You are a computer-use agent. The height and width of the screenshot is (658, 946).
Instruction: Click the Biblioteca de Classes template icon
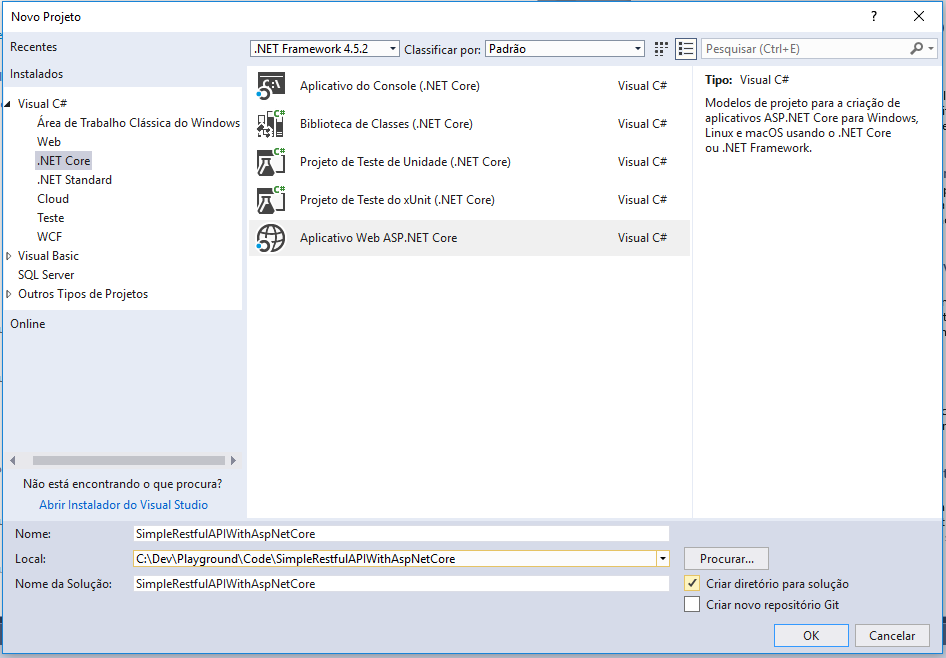[x=271, y=124]
